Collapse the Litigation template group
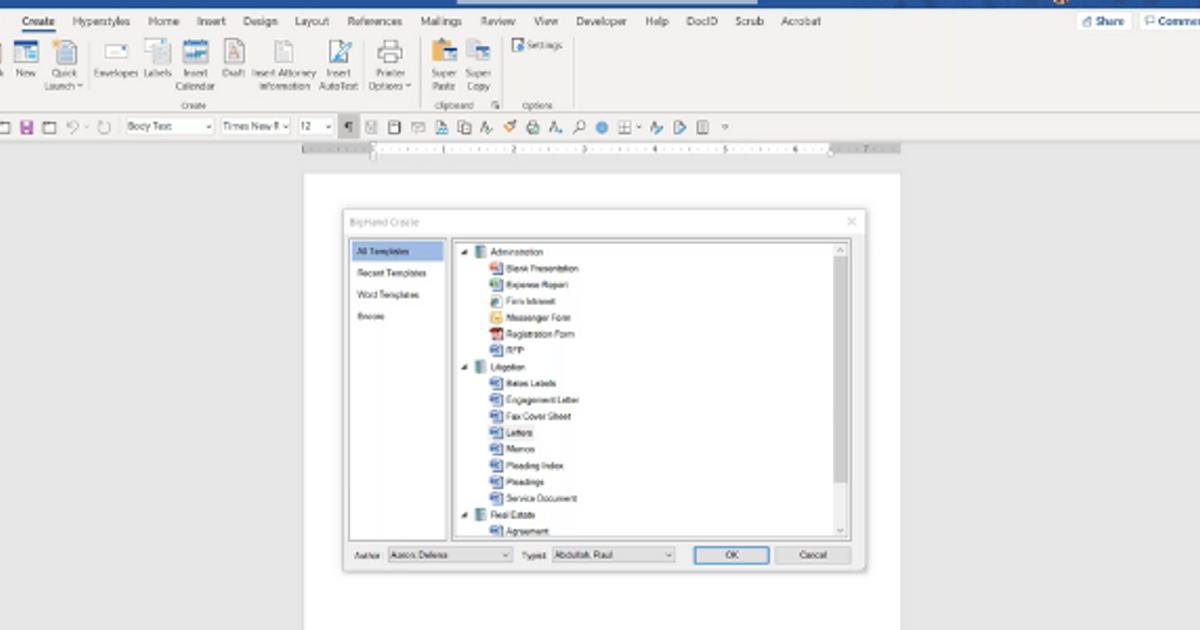1200x630 pixels. pos(465,367)
